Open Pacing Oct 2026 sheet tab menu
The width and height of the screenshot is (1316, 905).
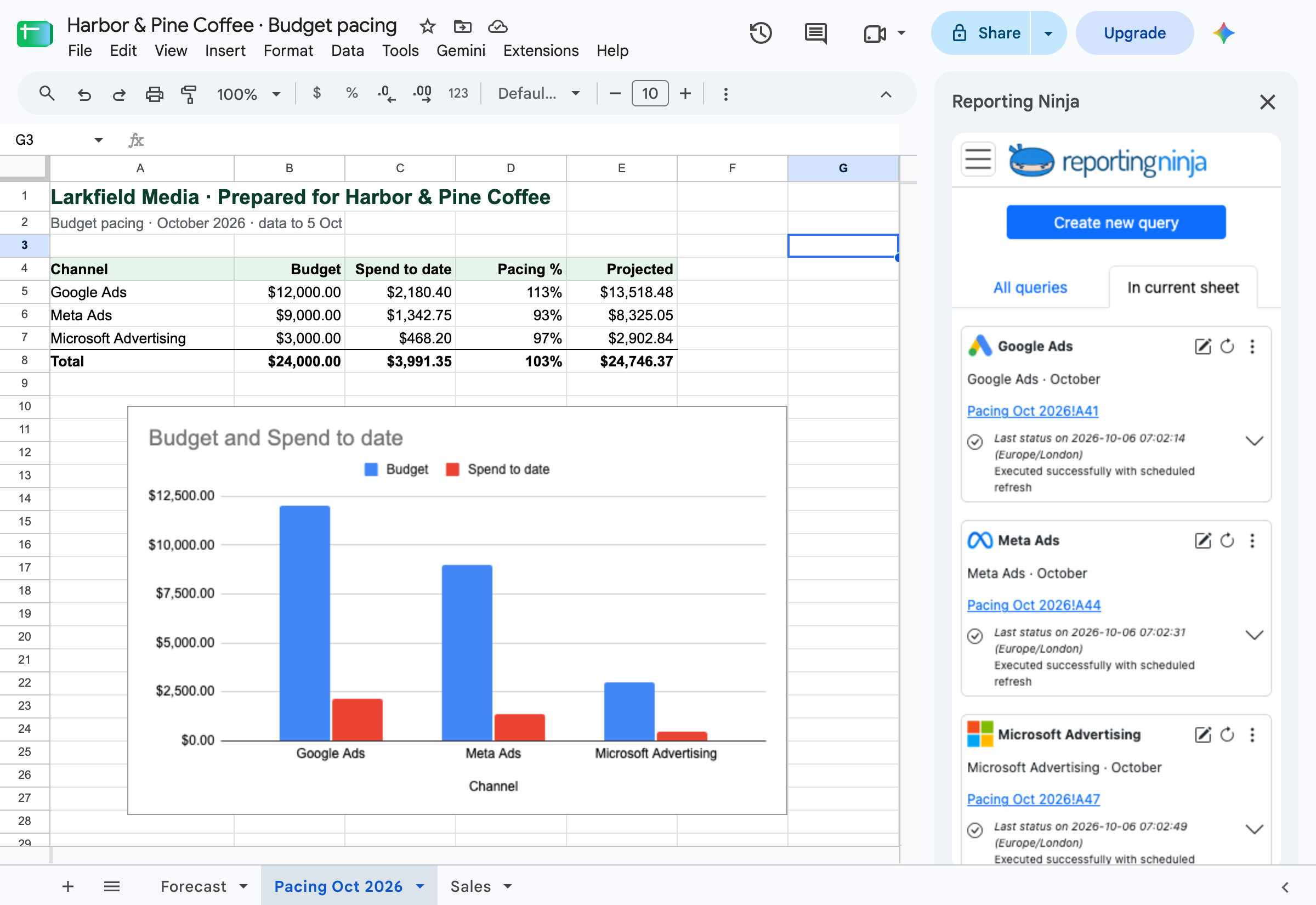420,886
